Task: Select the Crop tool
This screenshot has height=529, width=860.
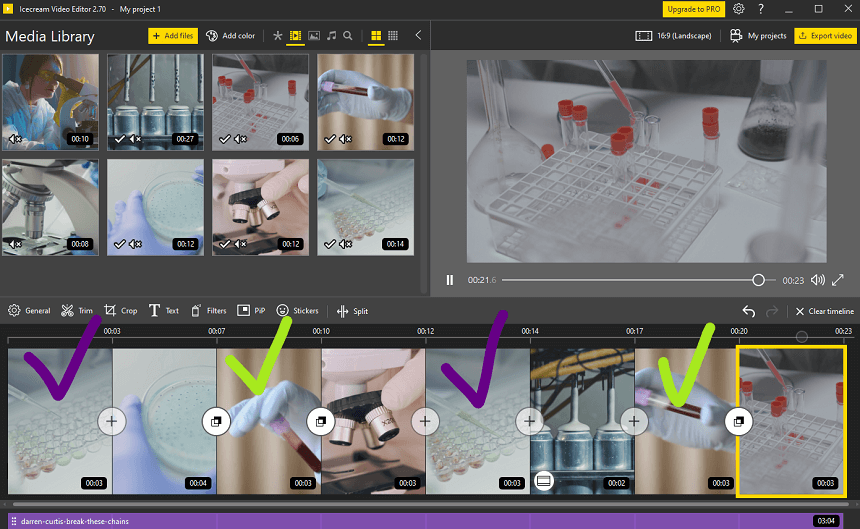Action: (x=121, y=311)
